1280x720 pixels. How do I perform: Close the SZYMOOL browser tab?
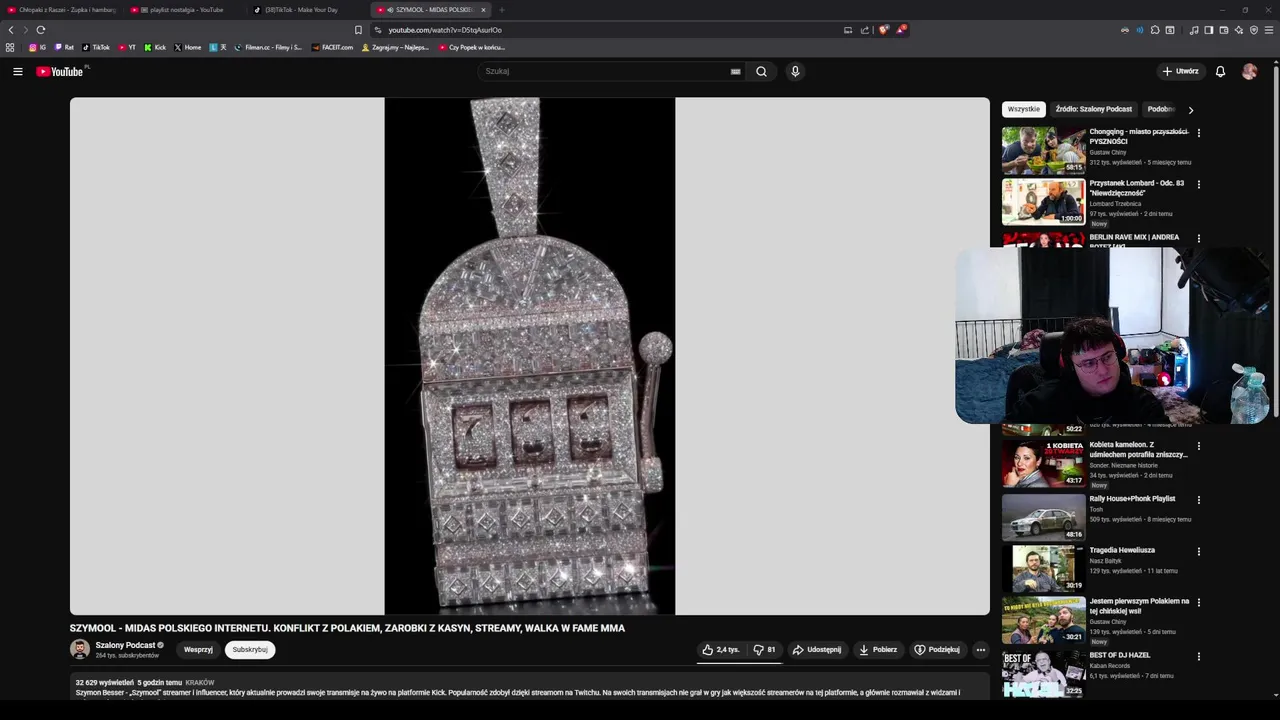click(483, 10)
